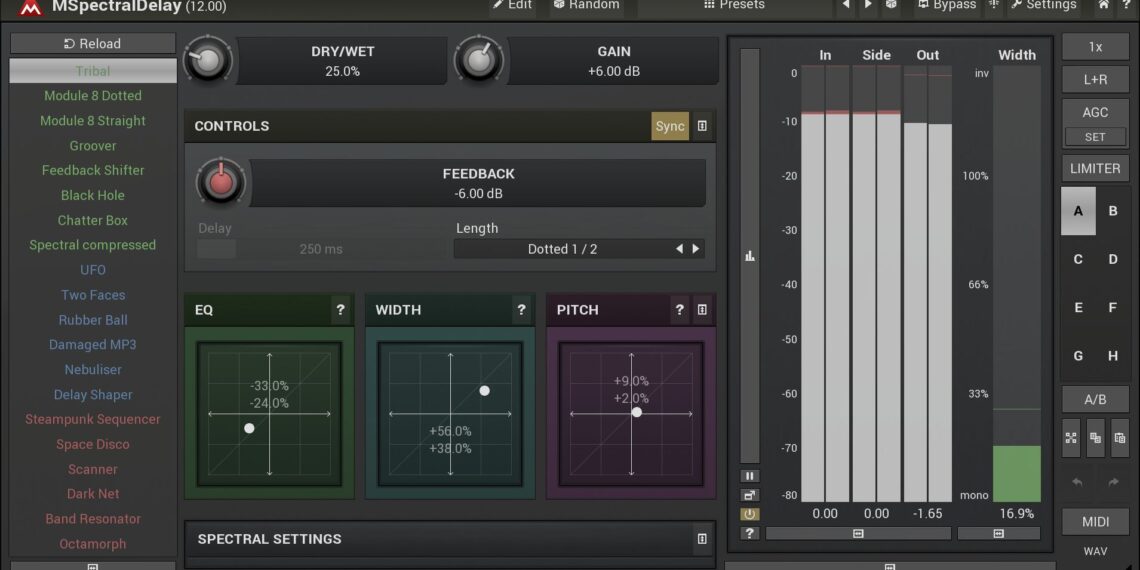The width and height of the screenshot is (1140, 570).
Task: Select the Black Hole preset
Action: click(93, 195)
